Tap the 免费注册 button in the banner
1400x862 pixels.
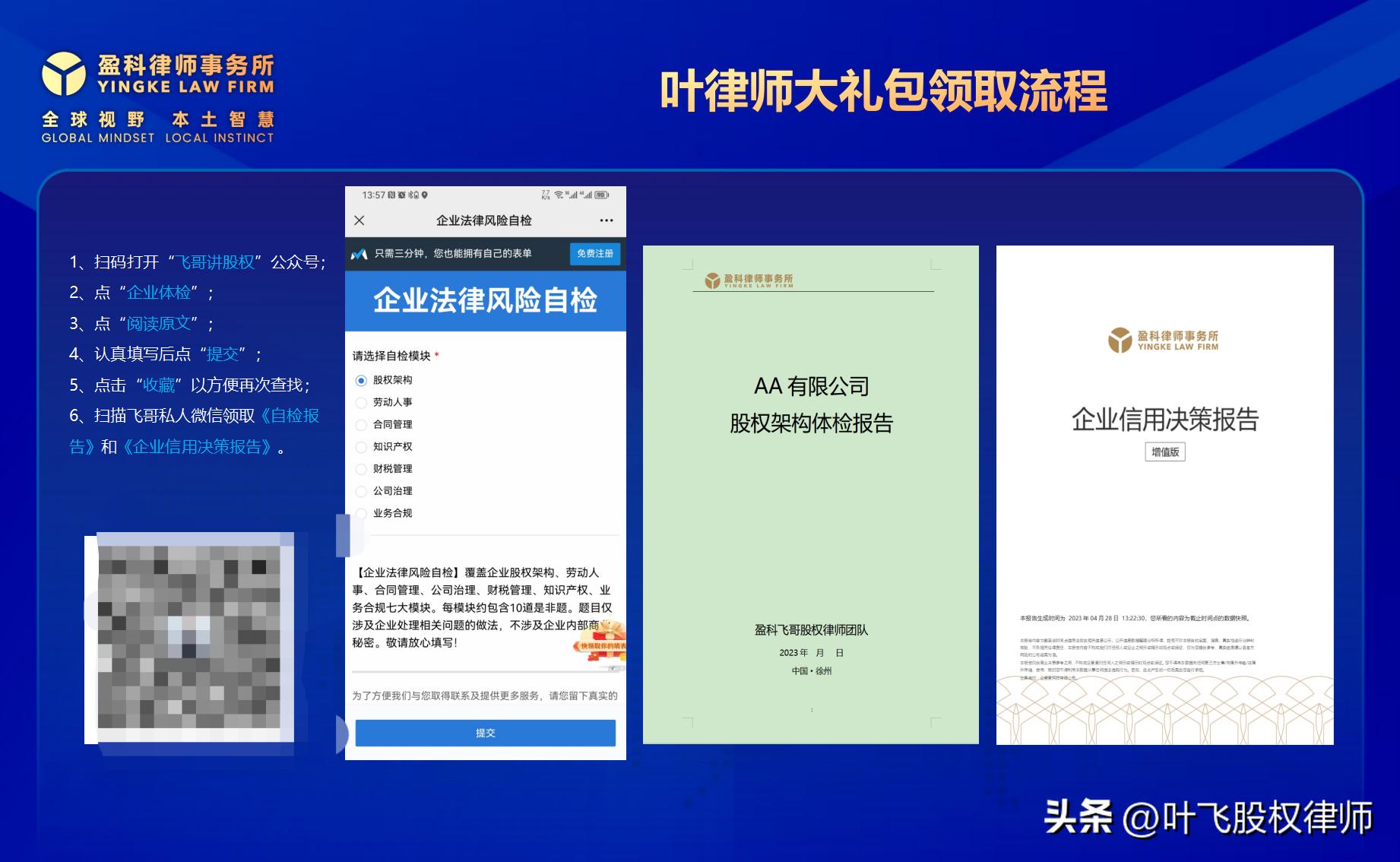tap(596, 254)
